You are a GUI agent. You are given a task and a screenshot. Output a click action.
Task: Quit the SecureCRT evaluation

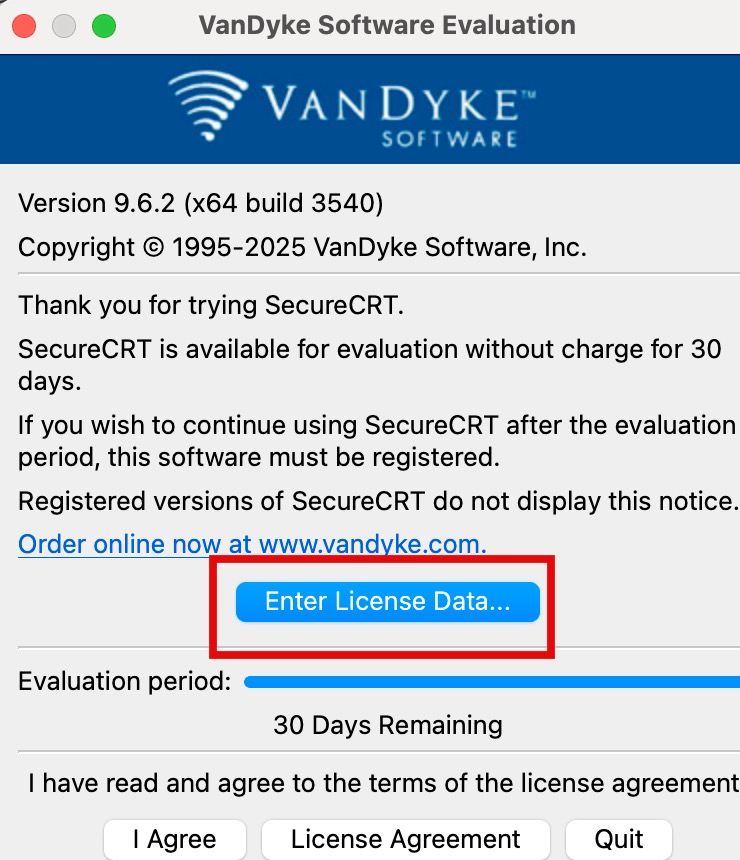tap(618, 839)
